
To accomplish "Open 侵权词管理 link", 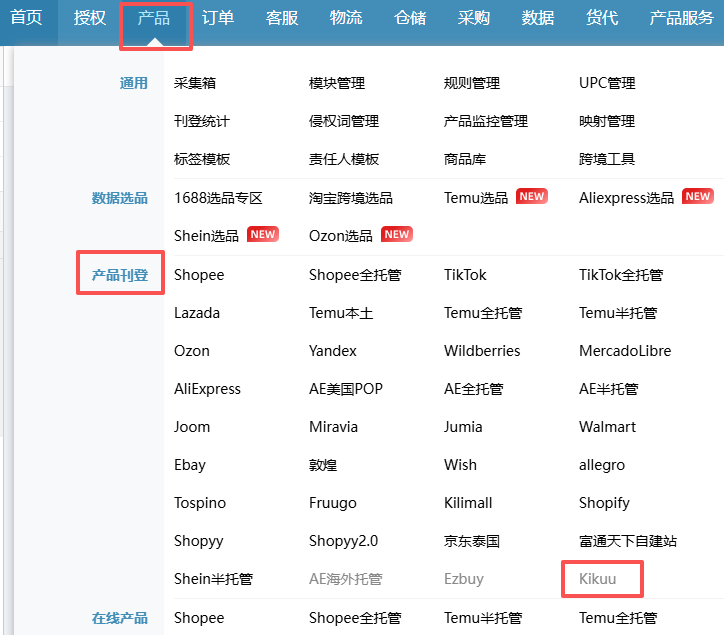I will [x=344, y=121].
